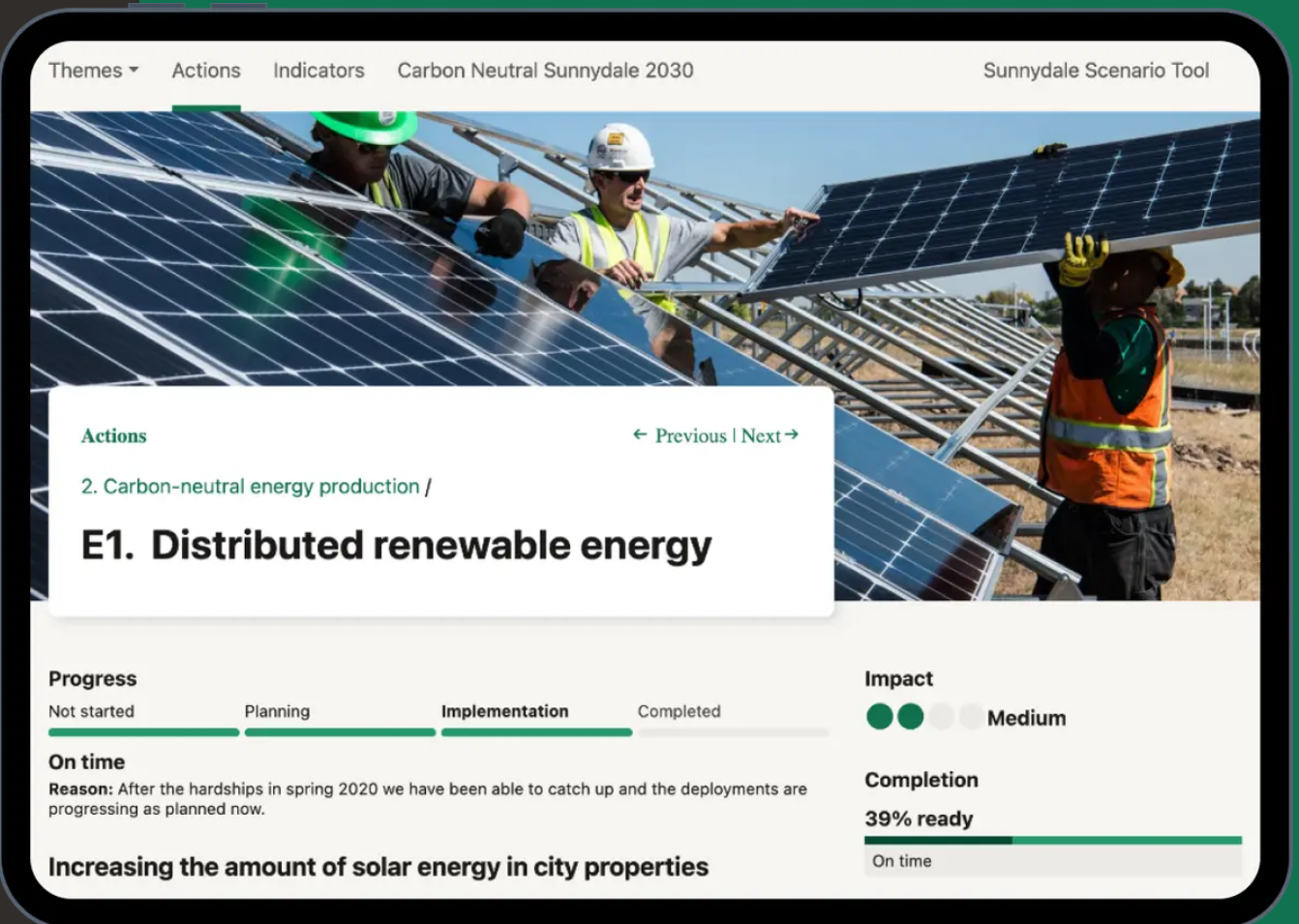Click the E1 Distributed renewable energy title
Viewport: 1299px width, 924px height.
396,546
